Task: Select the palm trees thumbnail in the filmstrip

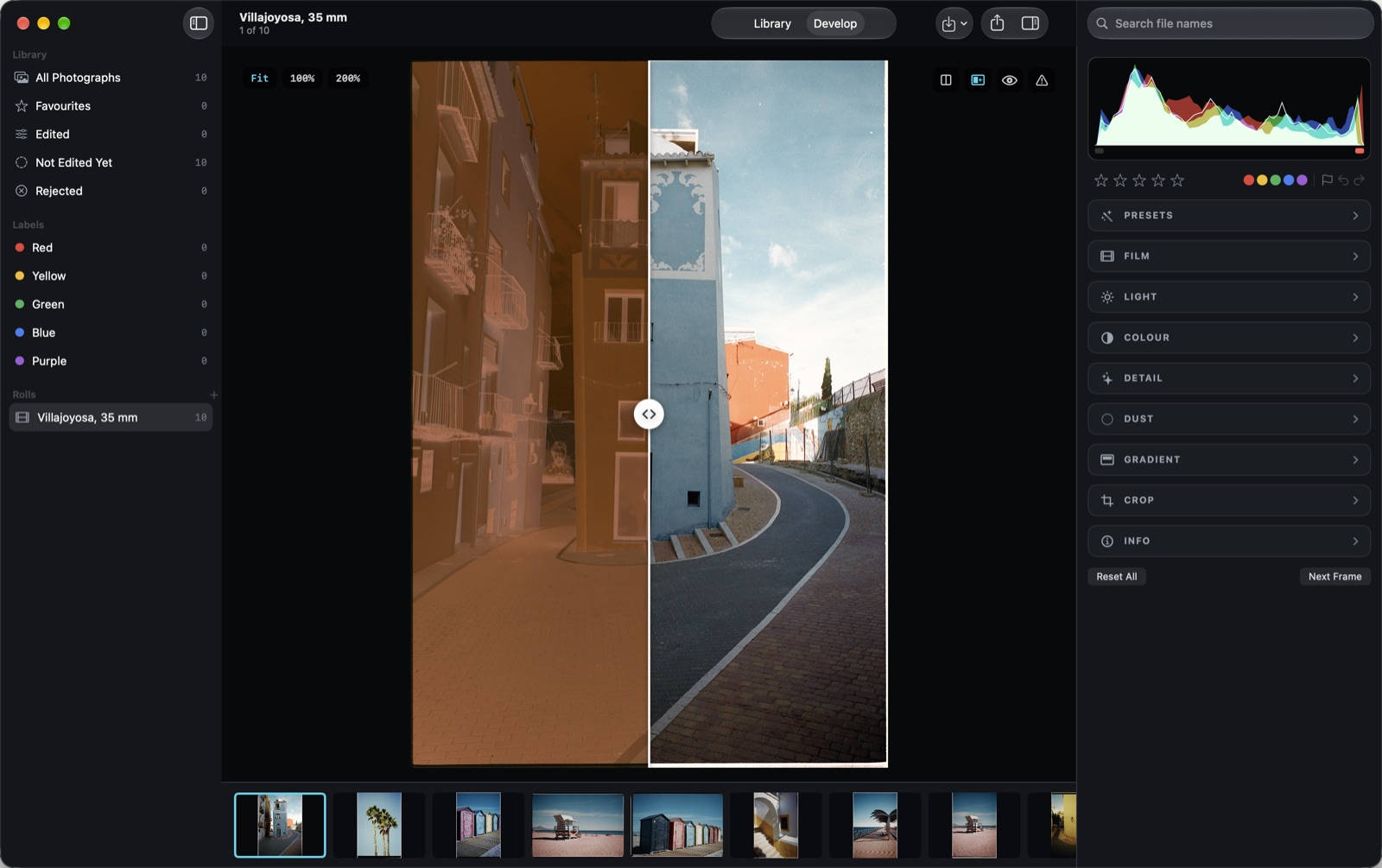Action: (379, 825)
